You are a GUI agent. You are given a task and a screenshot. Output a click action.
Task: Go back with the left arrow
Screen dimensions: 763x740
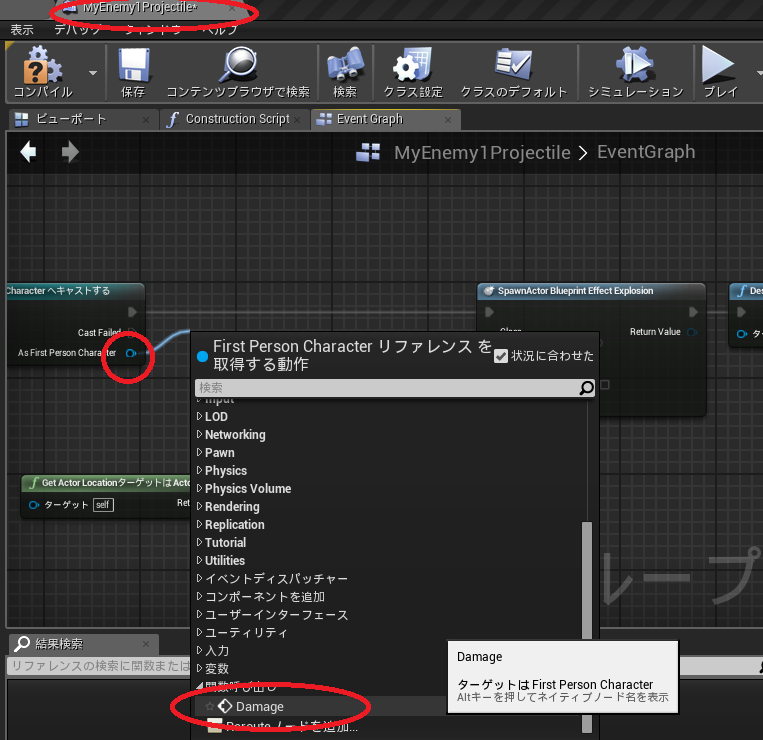coord(28,152)
